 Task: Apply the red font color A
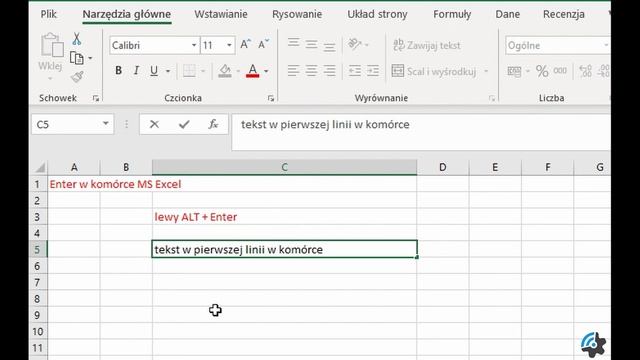coord(253,71)
